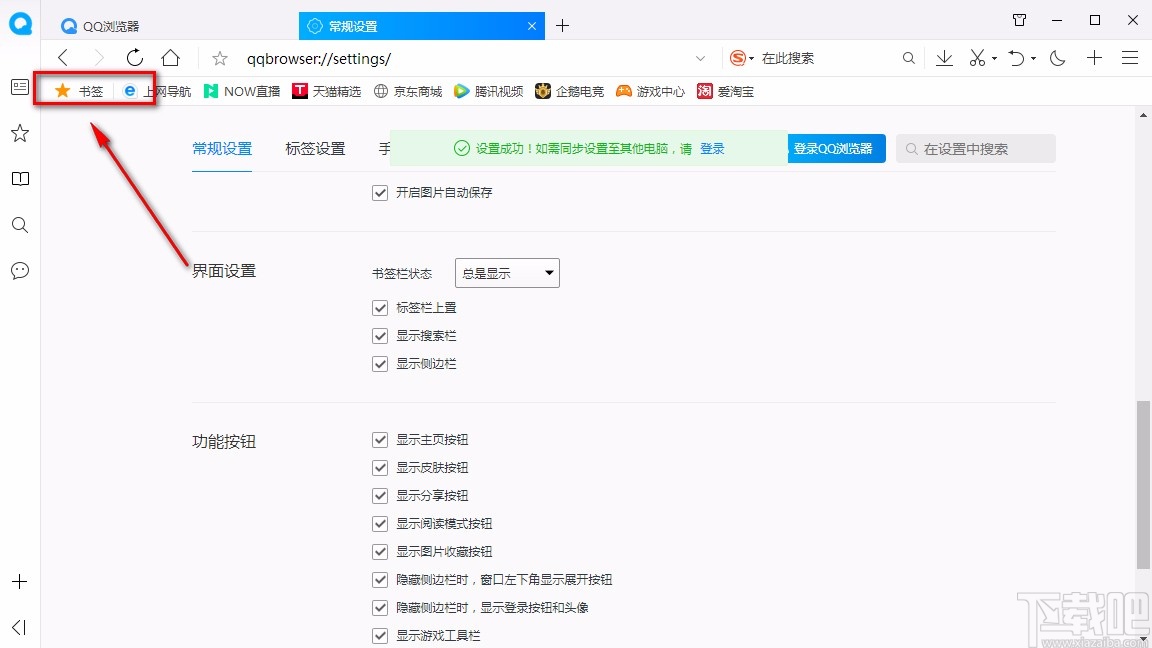Enable night mode with the moon icon
Image resolution: width=1152 pixels, height=648 pixels.
point(1057,58)
